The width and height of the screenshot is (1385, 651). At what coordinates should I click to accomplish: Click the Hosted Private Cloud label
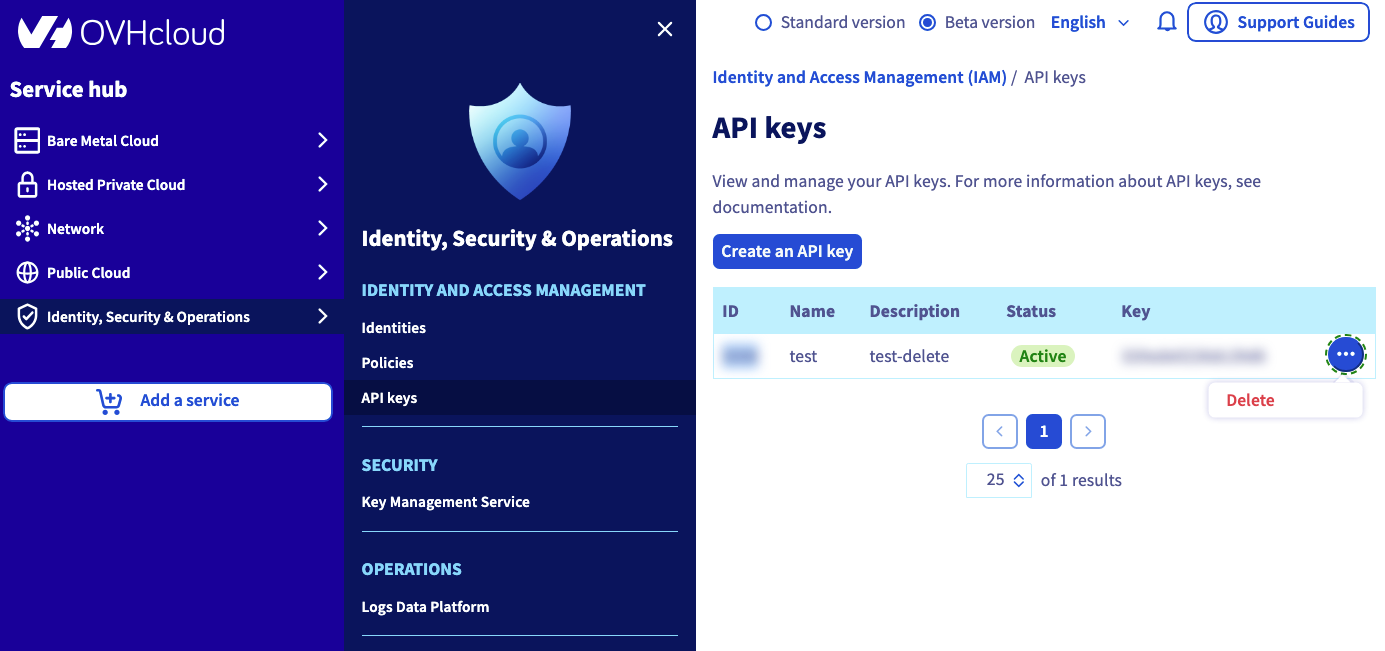click(116, 185)
